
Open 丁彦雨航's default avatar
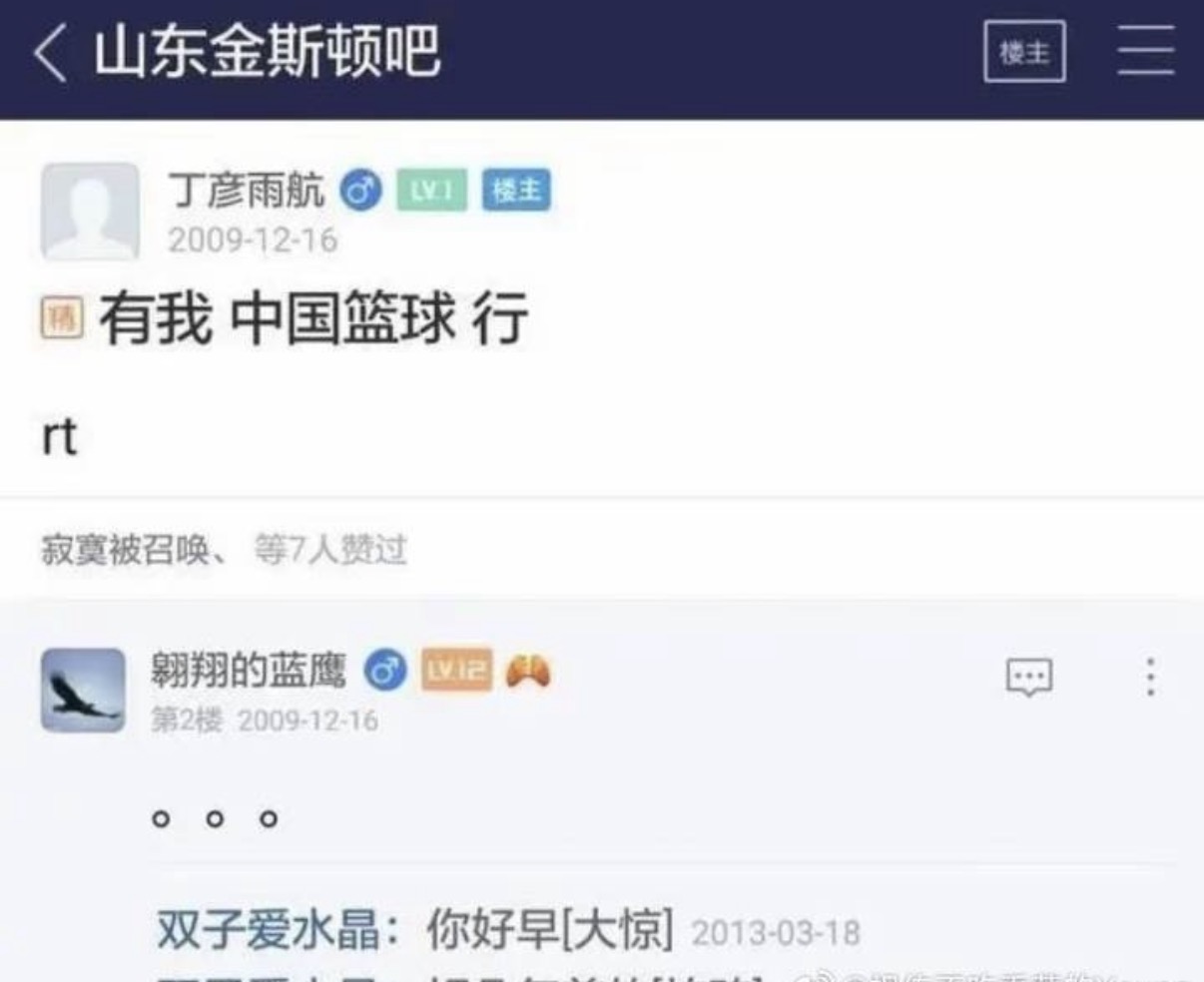[x=90, y=213]
